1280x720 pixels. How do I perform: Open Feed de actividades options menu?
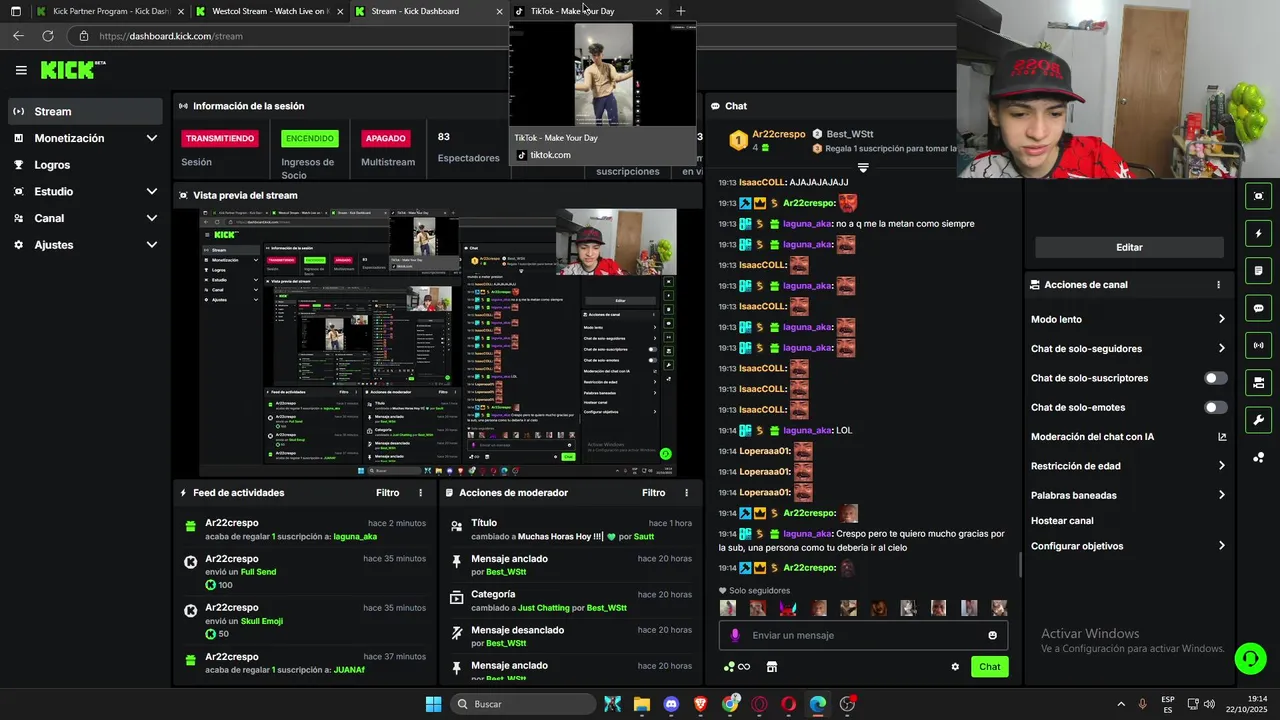420,493
